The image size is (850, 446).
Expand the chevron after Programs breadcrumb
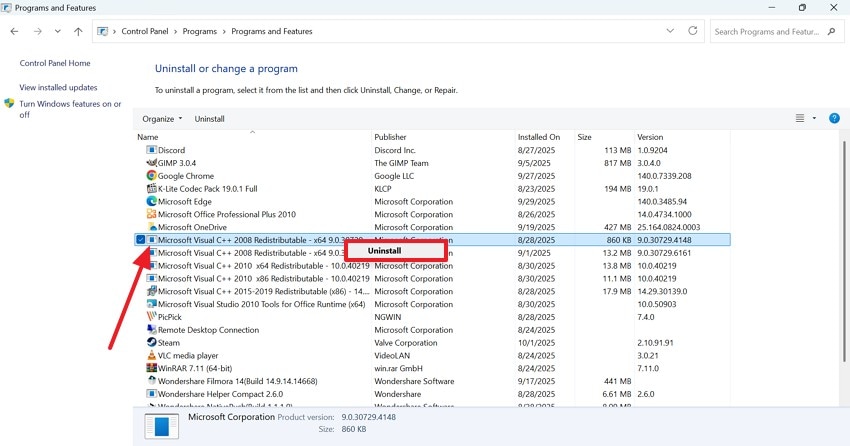[224, 31]
